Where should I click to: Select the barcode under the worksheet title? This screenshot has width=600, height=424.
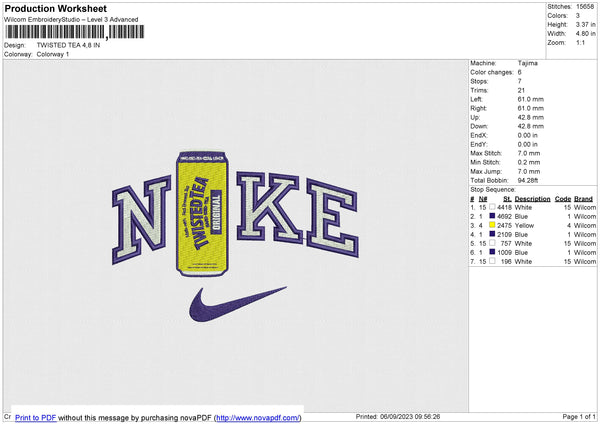tap(74, 32)
